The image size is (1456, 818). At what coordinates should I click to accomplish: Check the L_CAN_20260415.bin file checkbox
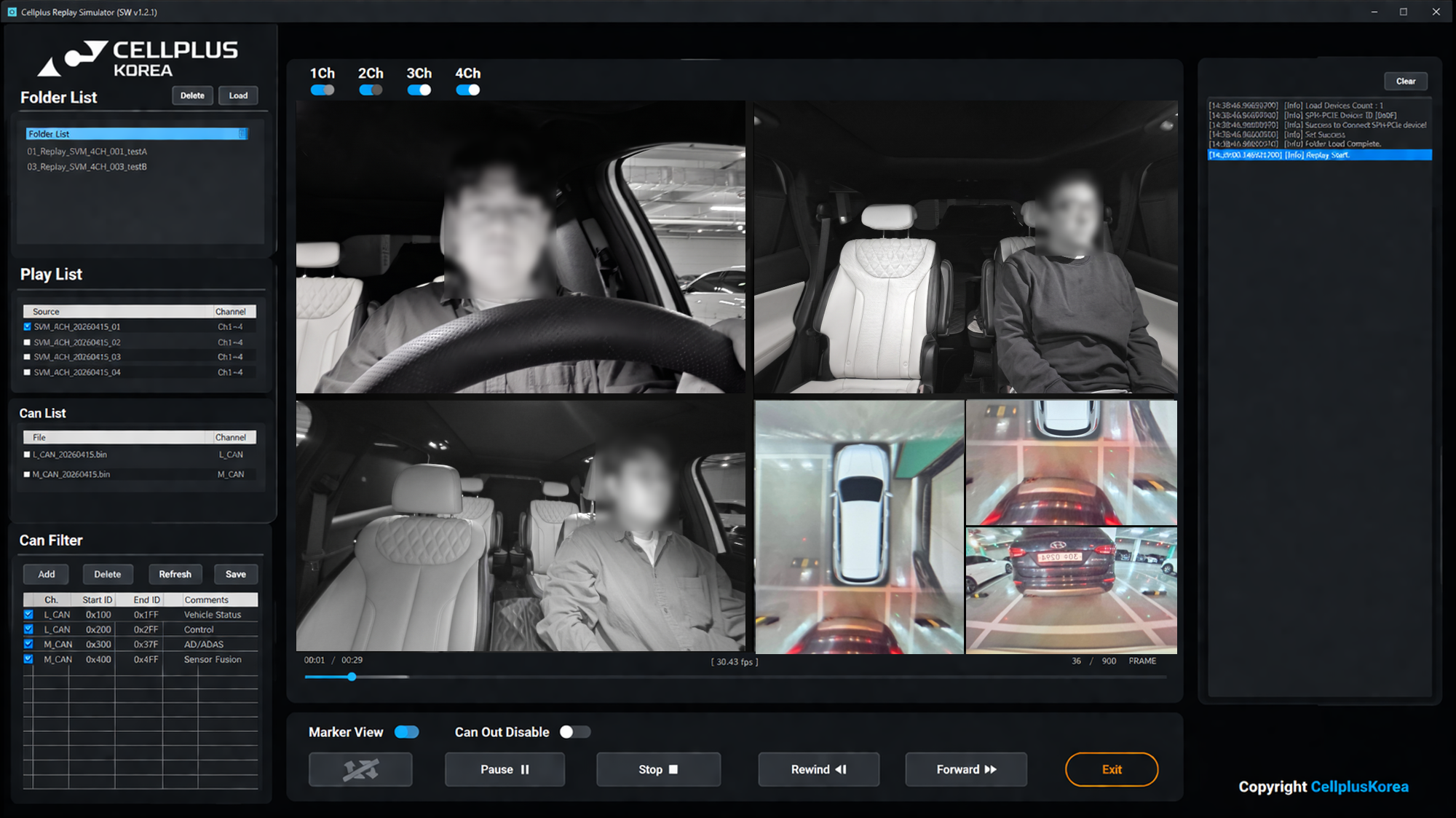tap(27, 455)
